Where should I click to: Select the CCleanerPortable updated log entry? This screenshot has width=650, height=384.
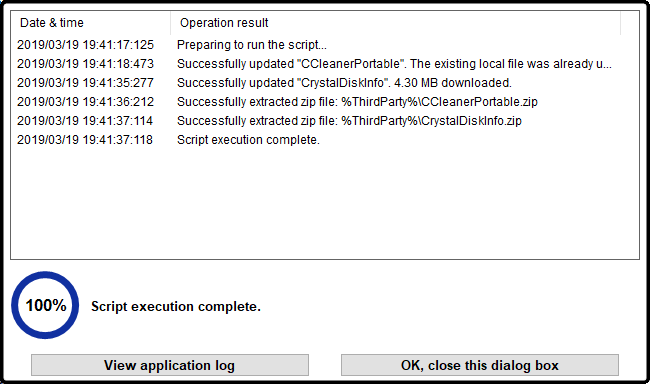[325, 64]
